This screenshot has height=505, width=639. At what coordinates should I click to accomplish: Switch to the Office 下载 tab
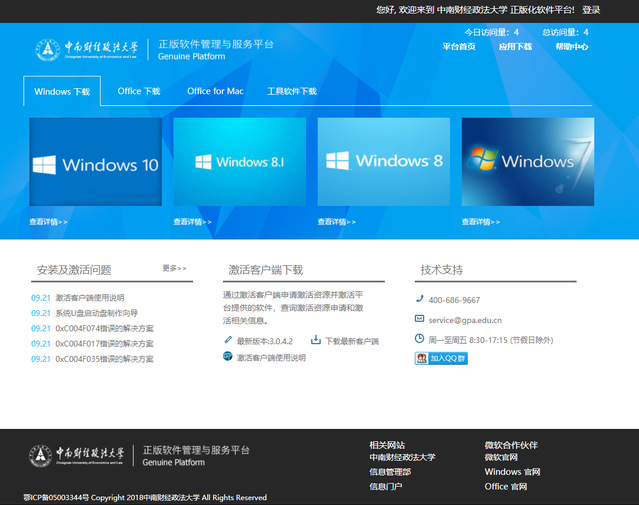tap(138, 91)
